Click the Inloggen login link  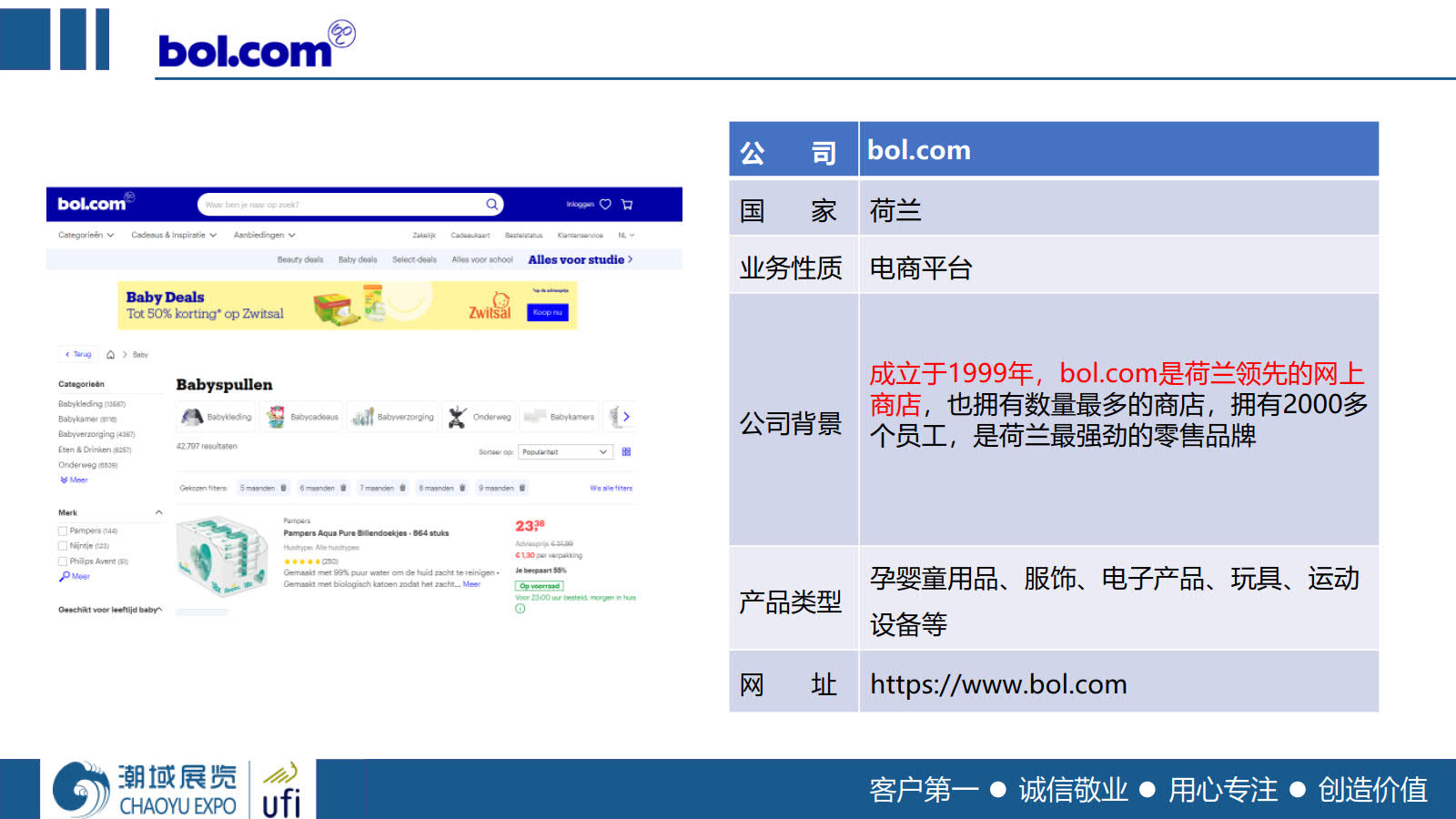[580, 205]
